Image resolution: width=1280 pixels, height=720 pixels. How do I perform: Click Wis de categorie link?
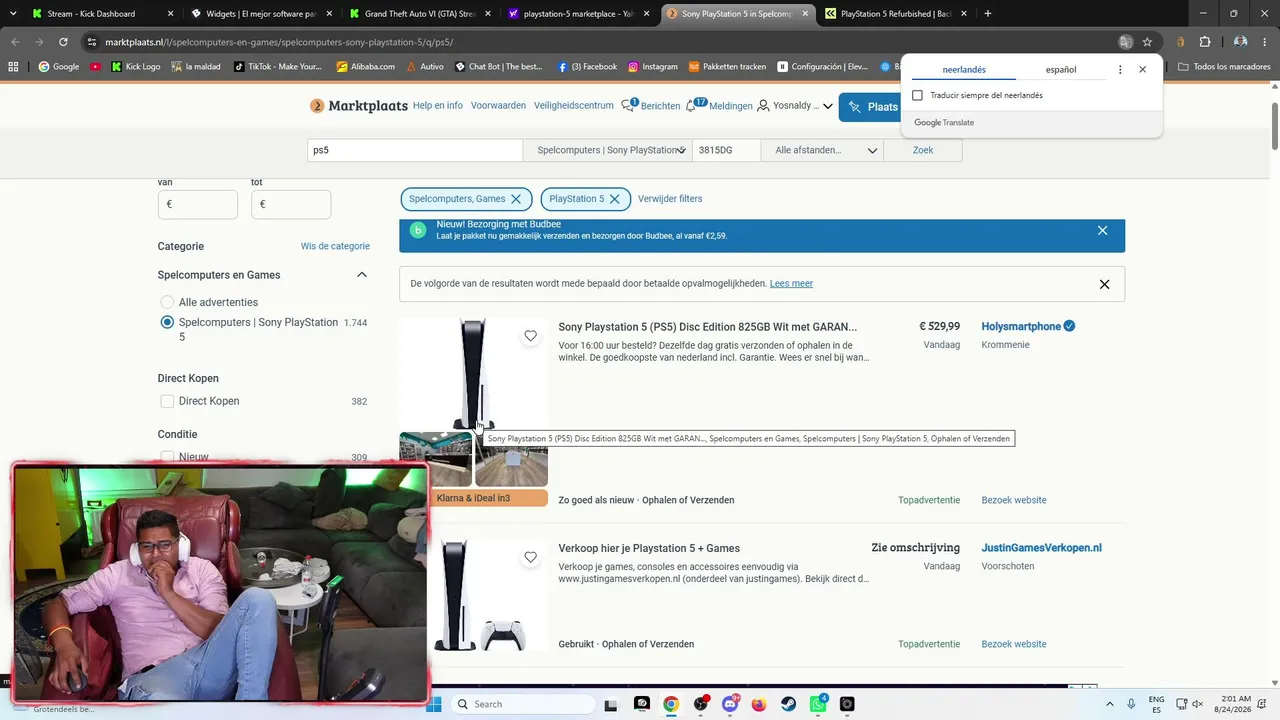point(335,246)
